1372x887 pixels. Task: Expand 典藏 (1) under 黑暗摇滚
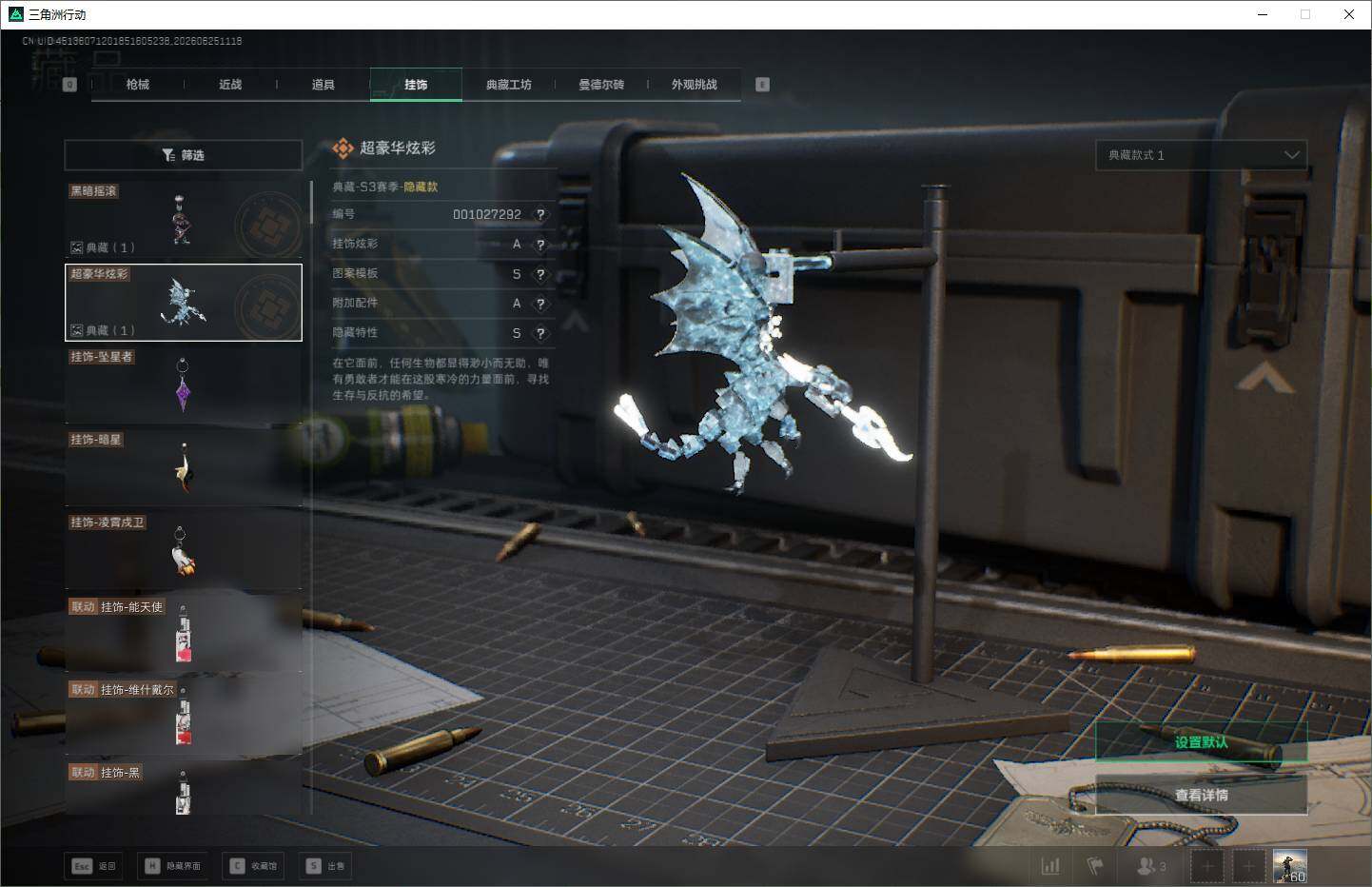click(x=102, y=247)
